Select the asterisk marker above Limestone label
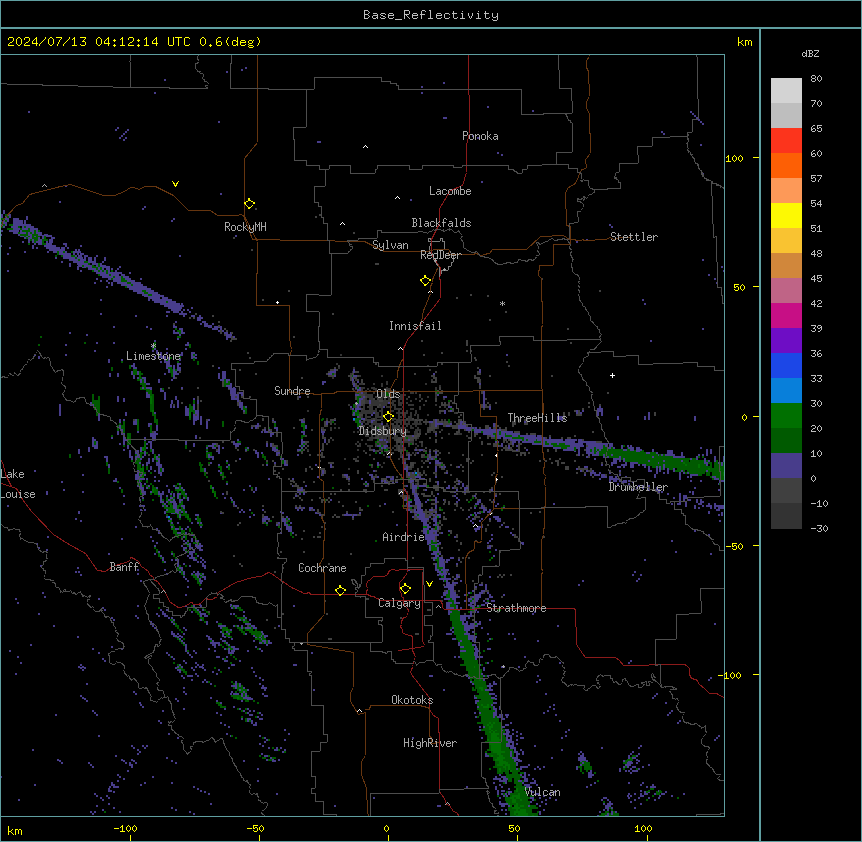This screenshot has height=842, width=862. (x=153, y=345)
